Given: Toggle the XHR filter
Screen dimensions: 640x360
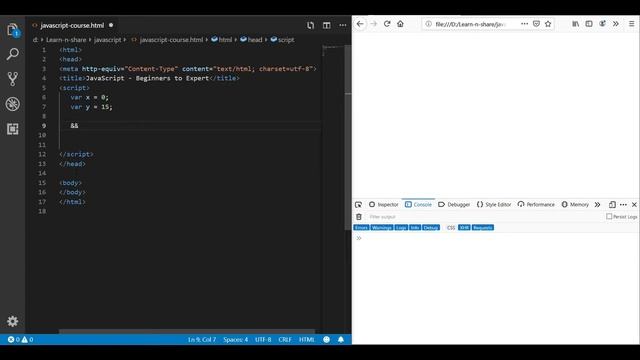Looking at the screenshot, I should pyautogui.click(x=464, y=228).
